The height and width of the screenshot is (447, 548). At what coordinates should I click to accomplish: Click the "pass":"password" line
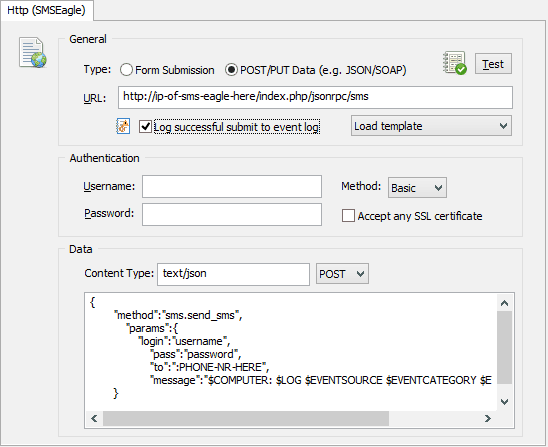[195, 354]
